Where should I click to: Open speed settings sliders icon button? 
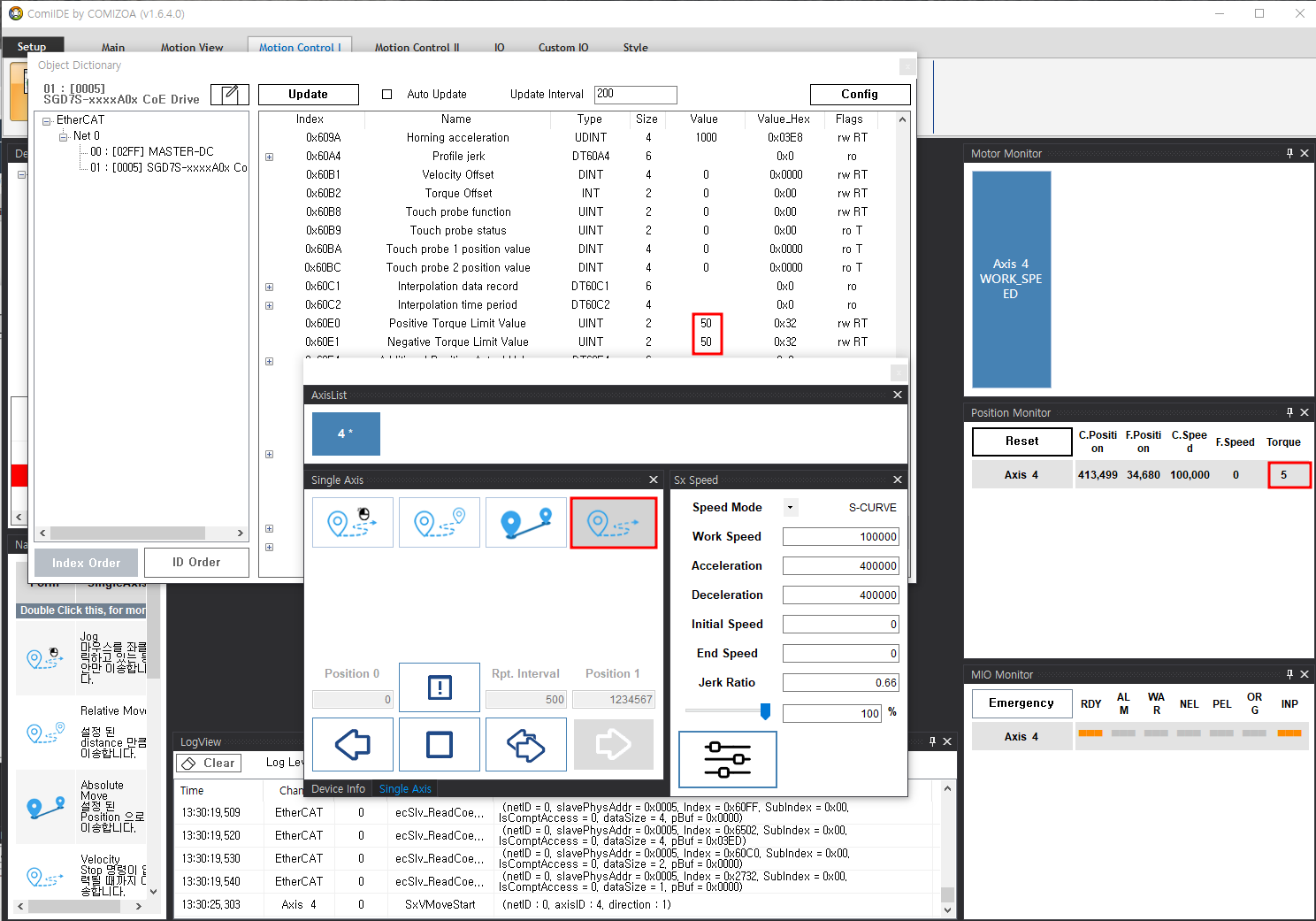pyautogui.click(x=727, y=759)
